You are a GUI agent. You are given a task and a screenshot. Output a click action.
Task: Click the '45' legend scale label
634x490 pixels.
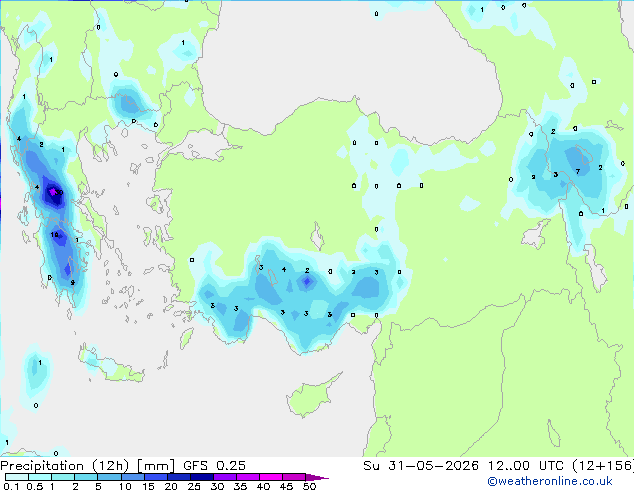[286, 486]
